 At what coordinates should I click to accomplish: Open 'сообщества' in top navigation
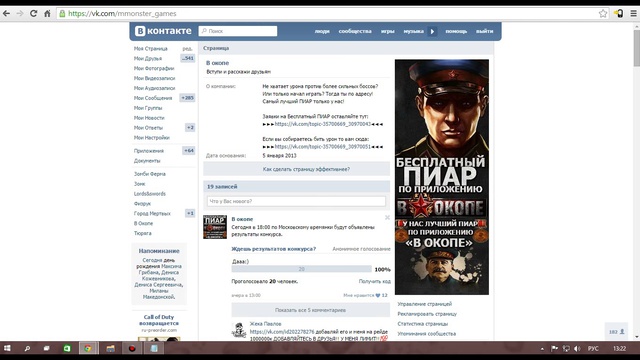(x=355, y=31)
